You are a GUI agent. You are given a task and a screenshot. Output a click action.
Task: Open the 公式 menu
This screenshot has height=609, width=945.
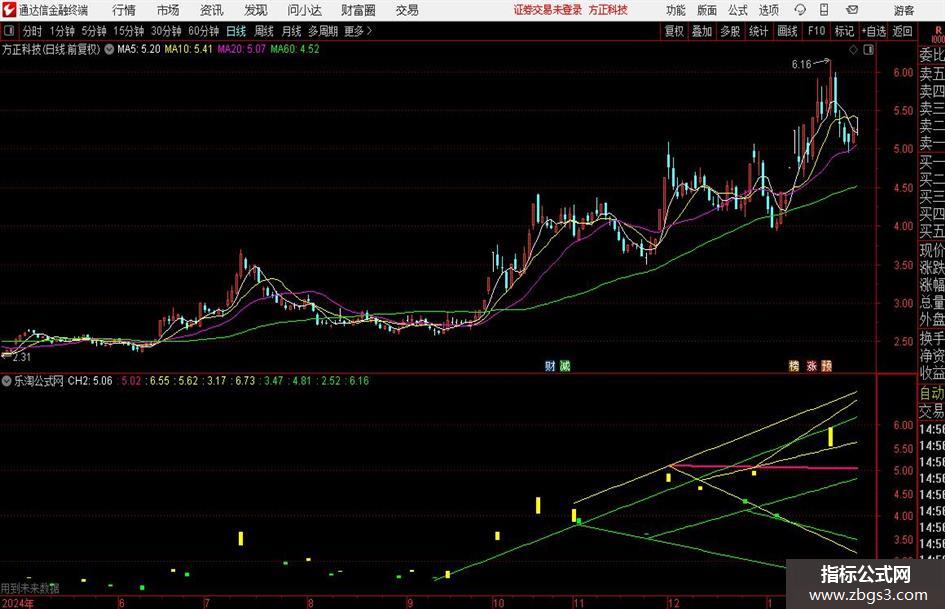tap(738, 10)
